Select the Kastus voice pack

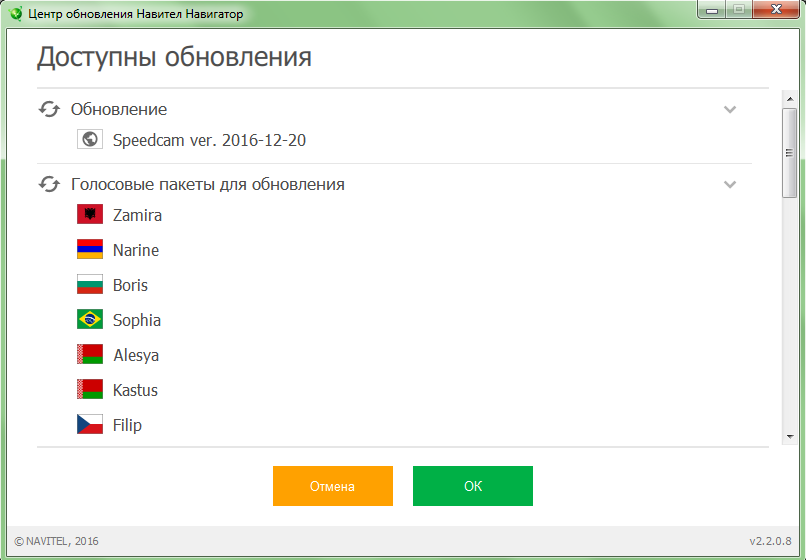(135, 390)
